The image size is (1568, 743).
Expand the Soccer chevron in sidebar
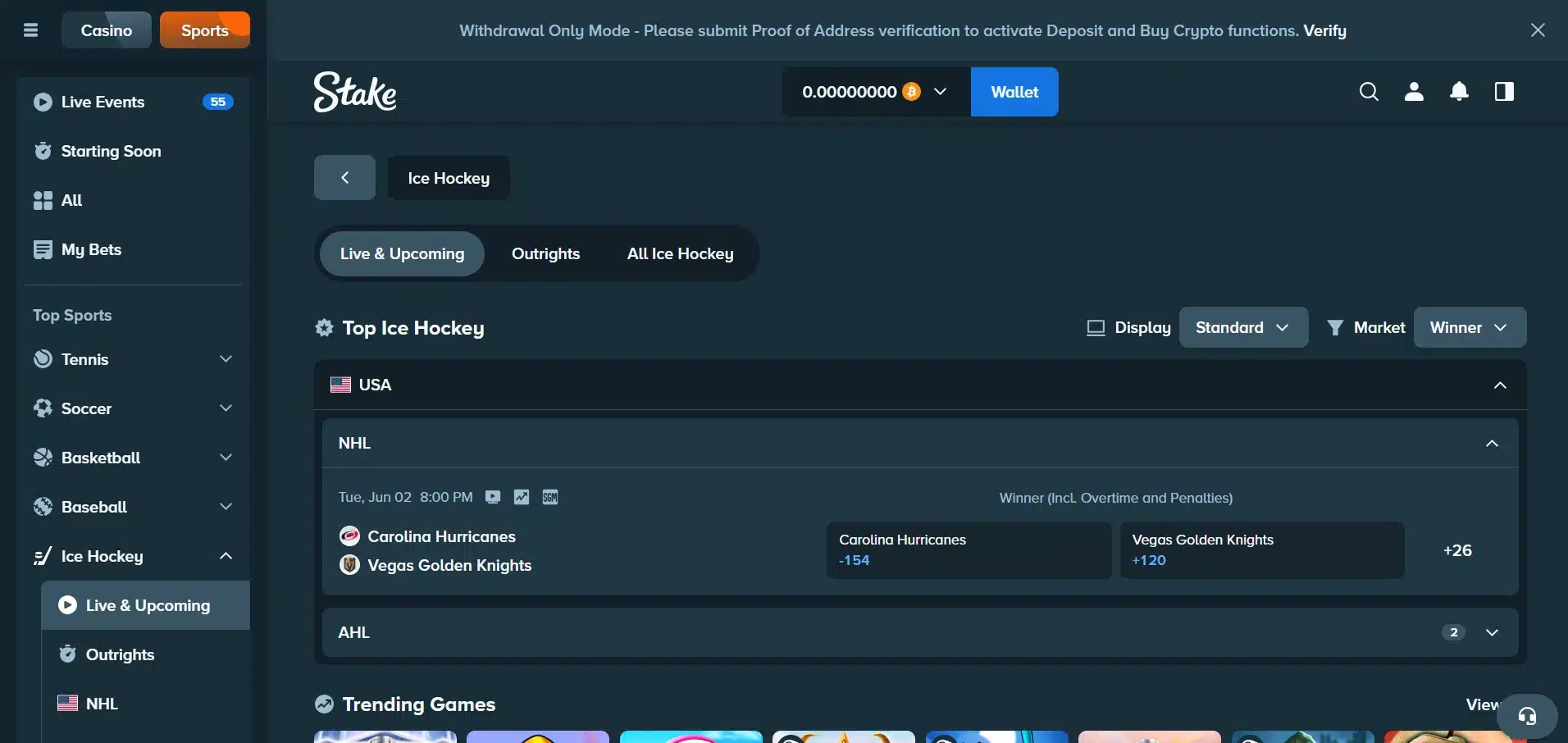226,408
